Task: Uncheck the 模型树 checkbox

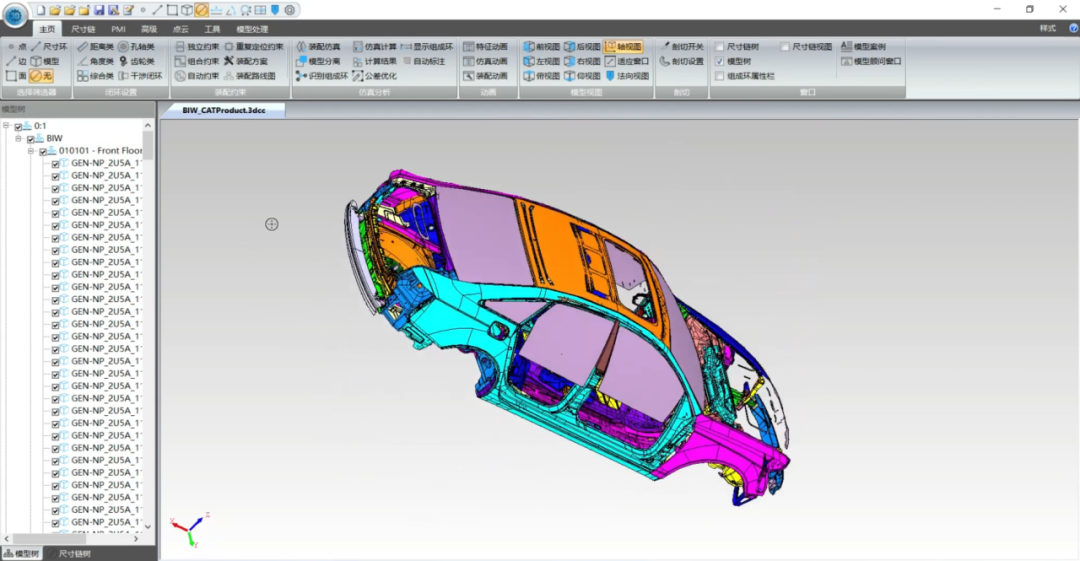Action: coord(720,61)
